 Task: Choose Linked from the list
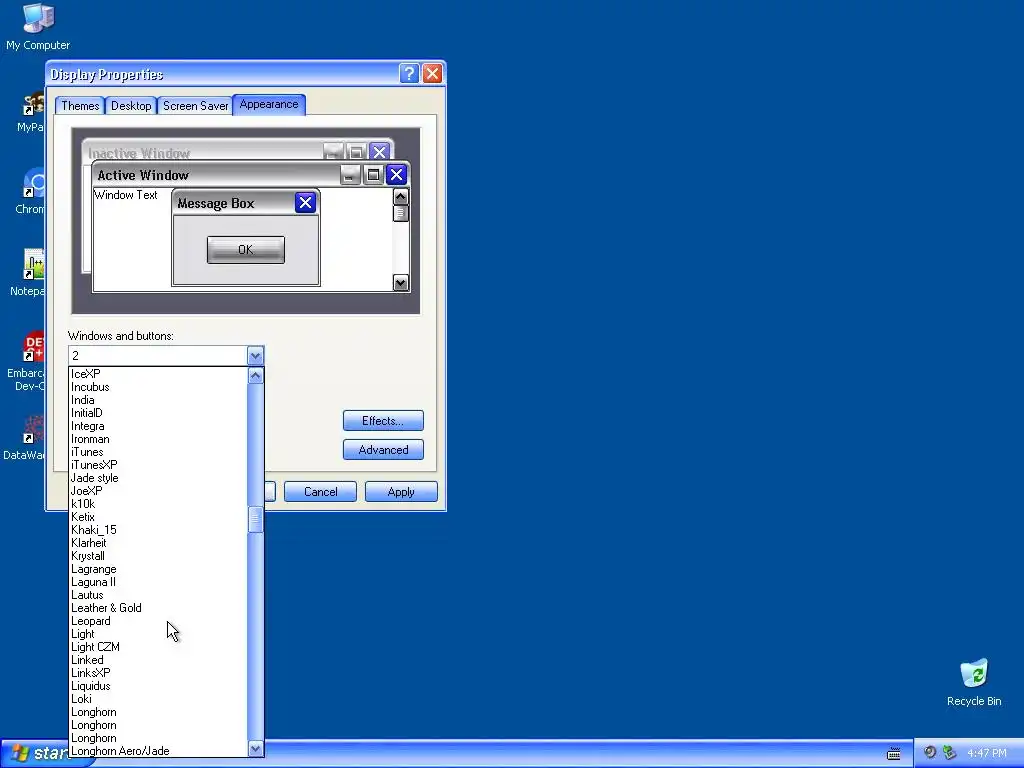158,660
